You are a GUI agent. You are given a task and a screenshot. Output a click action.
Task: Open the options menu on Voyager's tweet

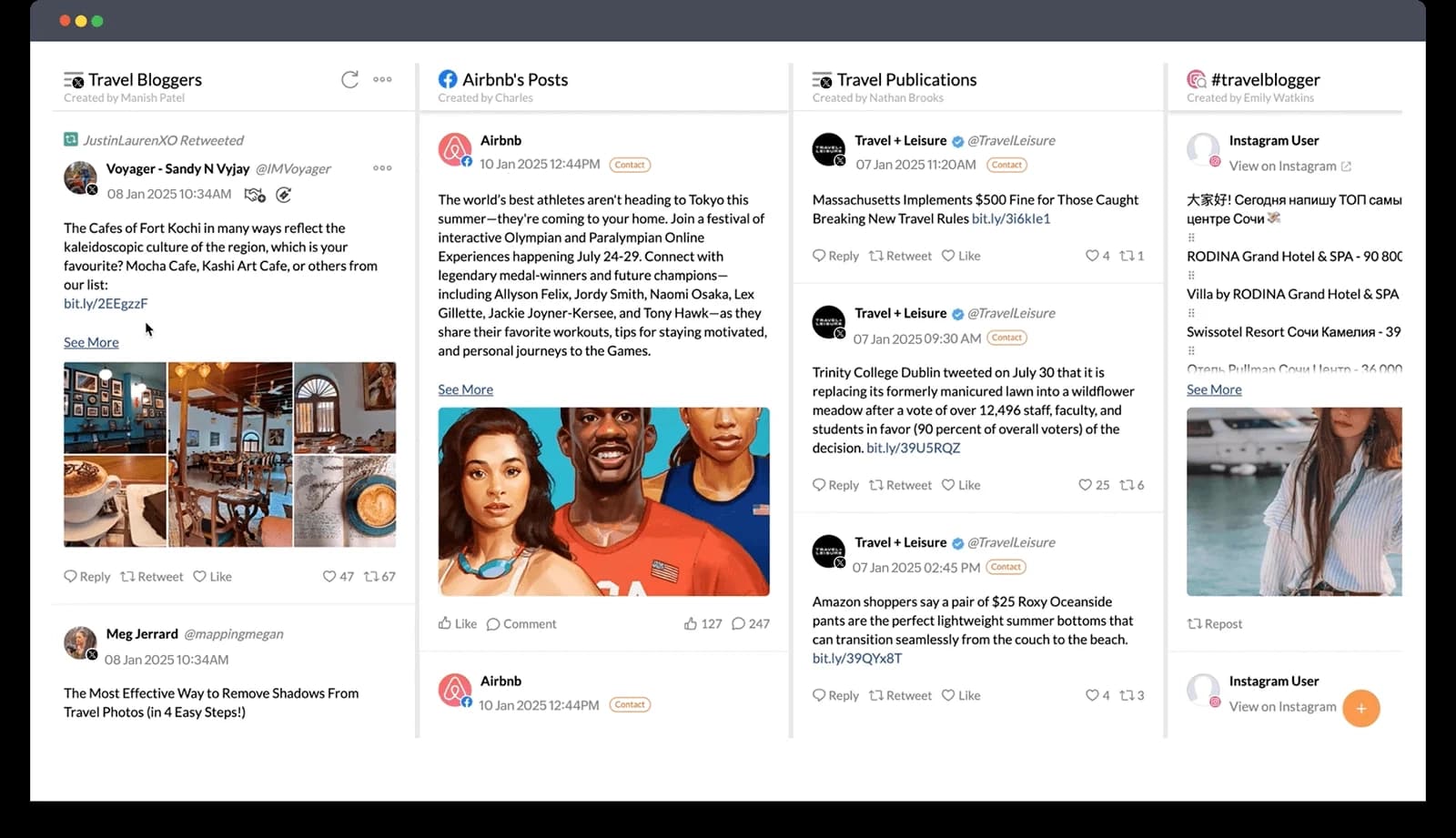click(x=382, y=168)
